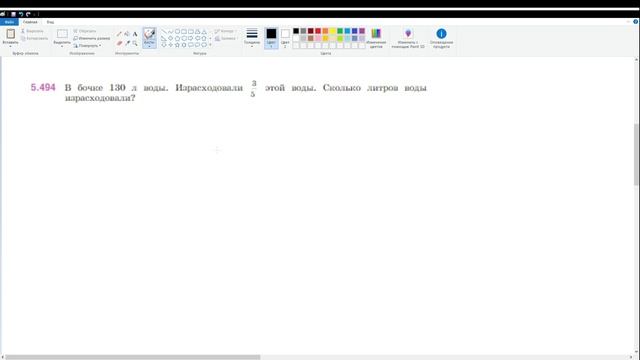640x360 pixels.
Task: Click Undo arrow in quick access toolbar
Action: [x=21, y=14]
